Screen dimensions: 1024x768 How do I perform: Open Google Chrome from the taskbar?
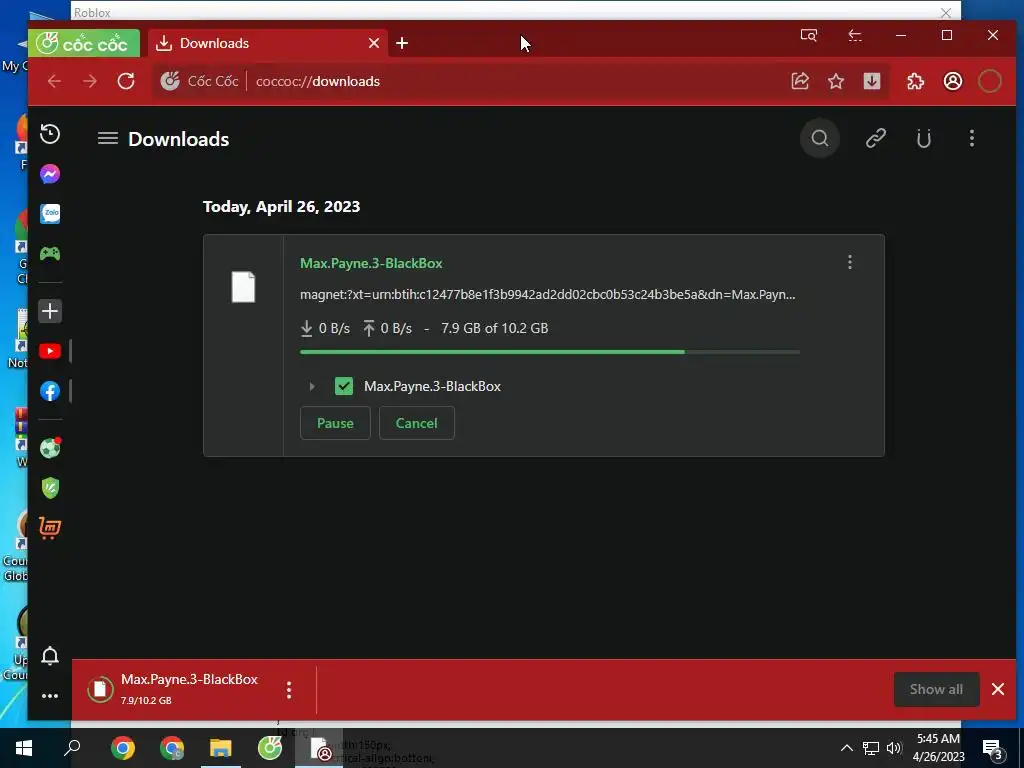tap(123, 748)
